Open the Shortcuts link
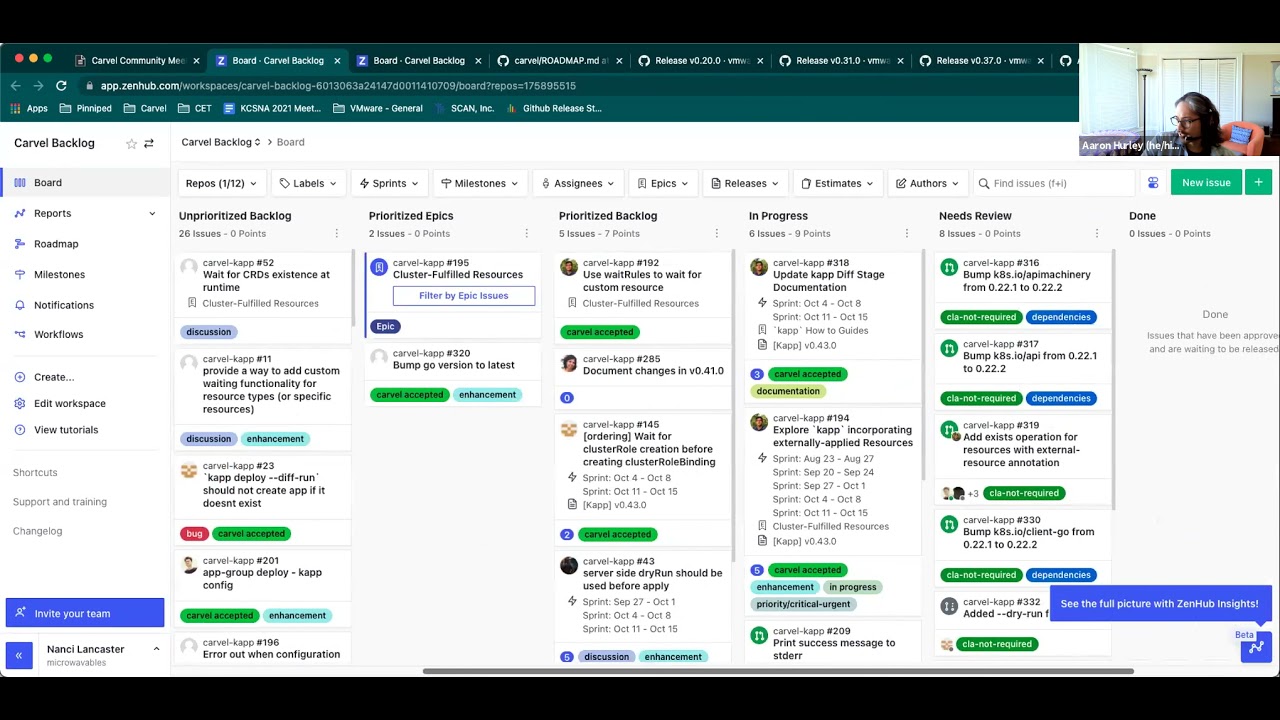 [x=35, y=472]
